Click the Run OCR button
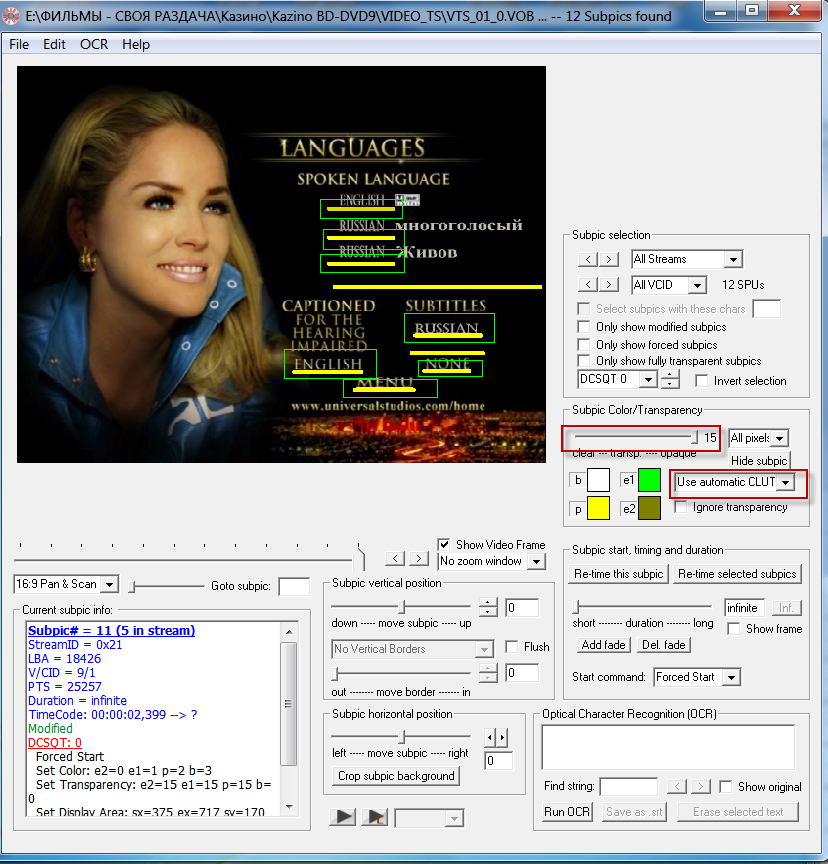Image resolution: width=828 pixels, height=864 pixels. pos(567,812)
